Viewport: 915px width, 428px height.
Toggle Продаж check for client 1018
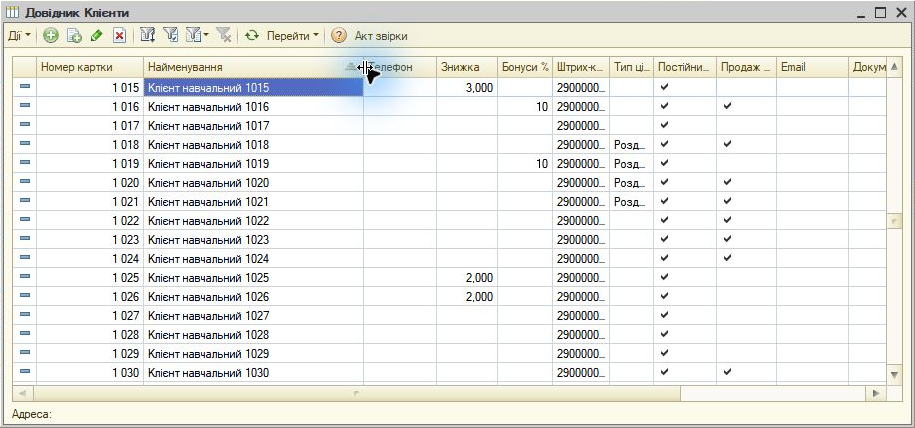[x=727, y=144]
